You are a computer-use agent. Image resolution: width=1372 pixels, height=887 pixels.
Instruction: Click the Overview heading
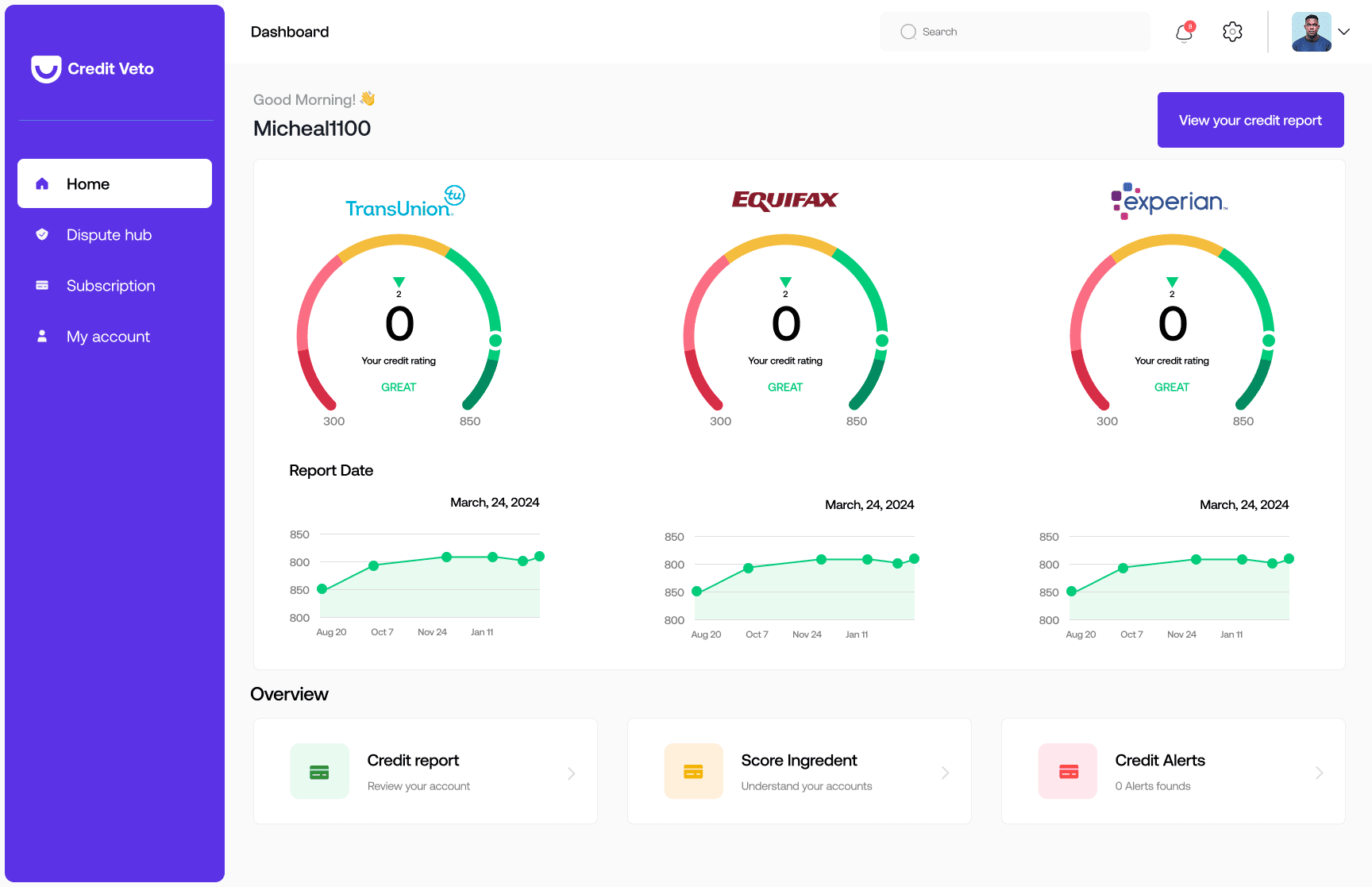[289, 694]
